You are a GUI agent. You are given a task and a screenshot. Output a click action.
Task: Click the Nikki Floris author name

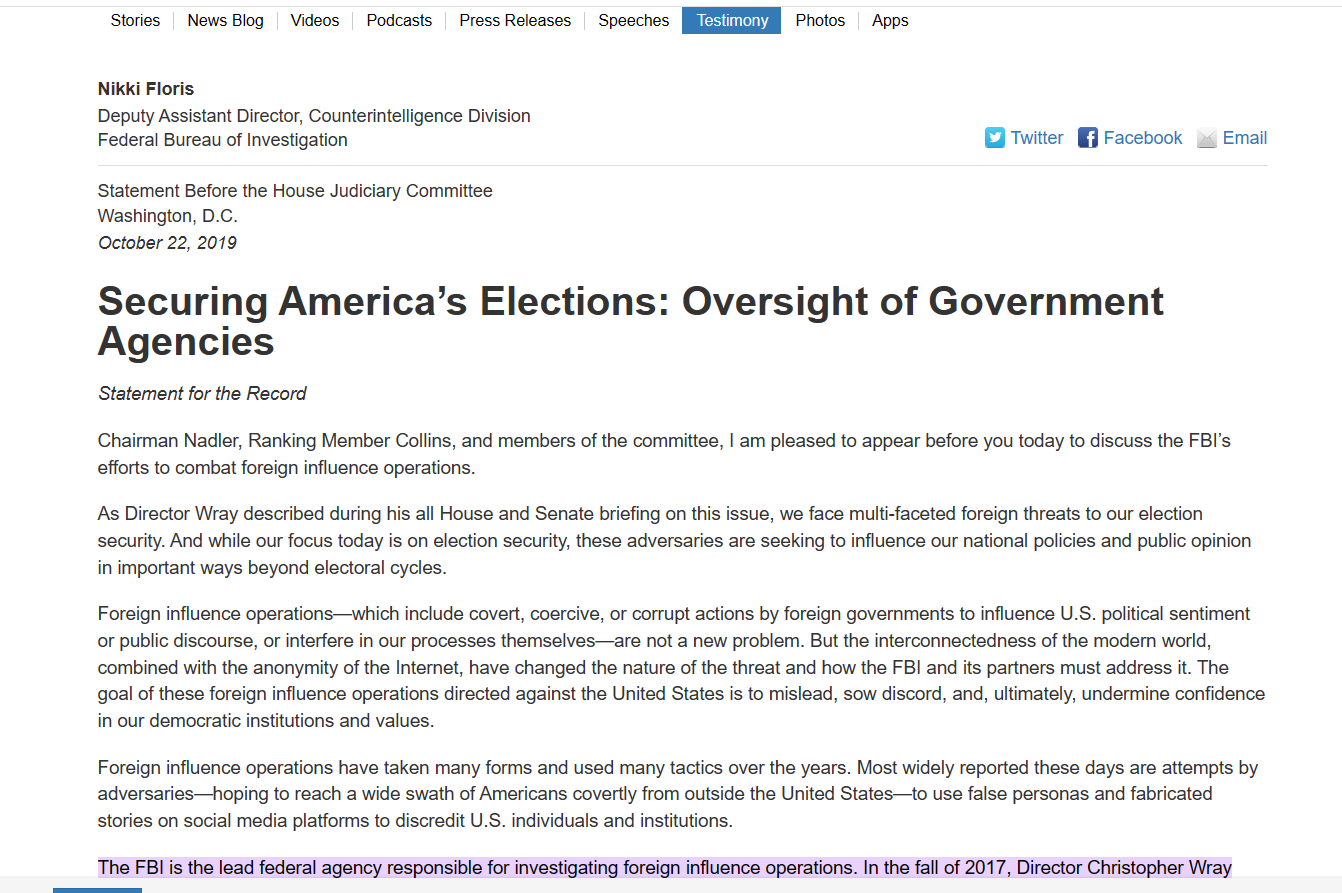click(146, 89)
